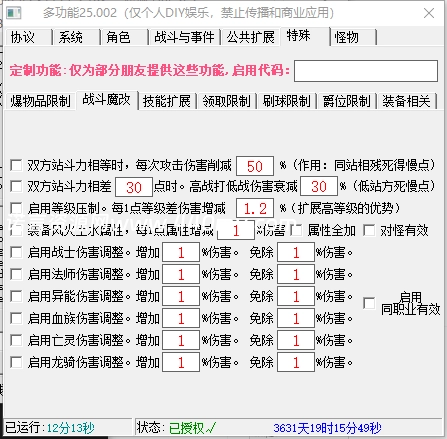Open the 领取限制 sub-tab

point(227,101)
